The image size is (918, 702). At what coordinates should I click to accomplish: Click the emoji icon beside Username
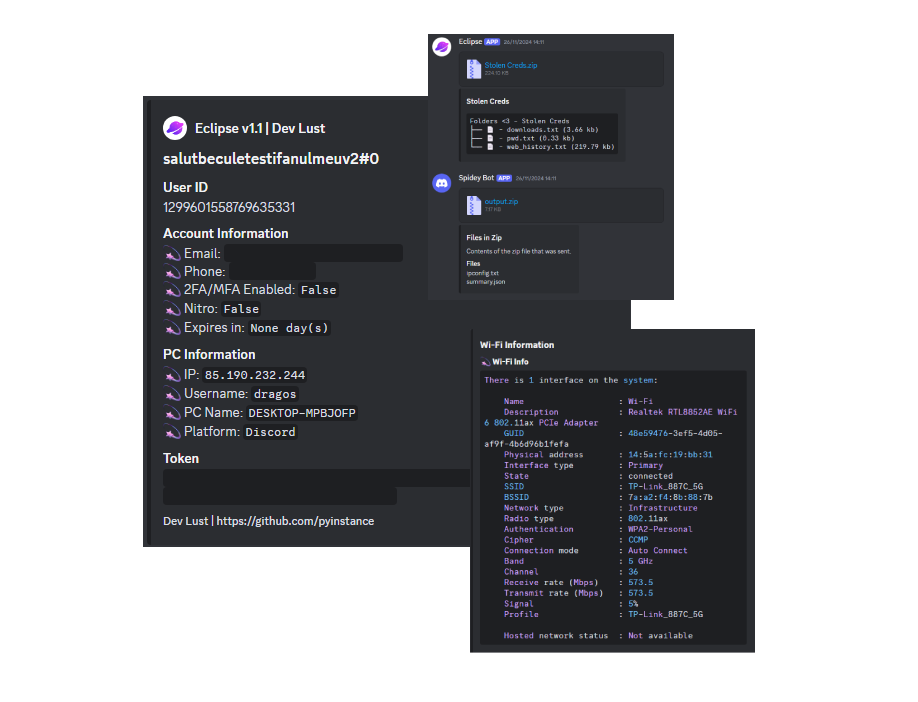(172, 394)
